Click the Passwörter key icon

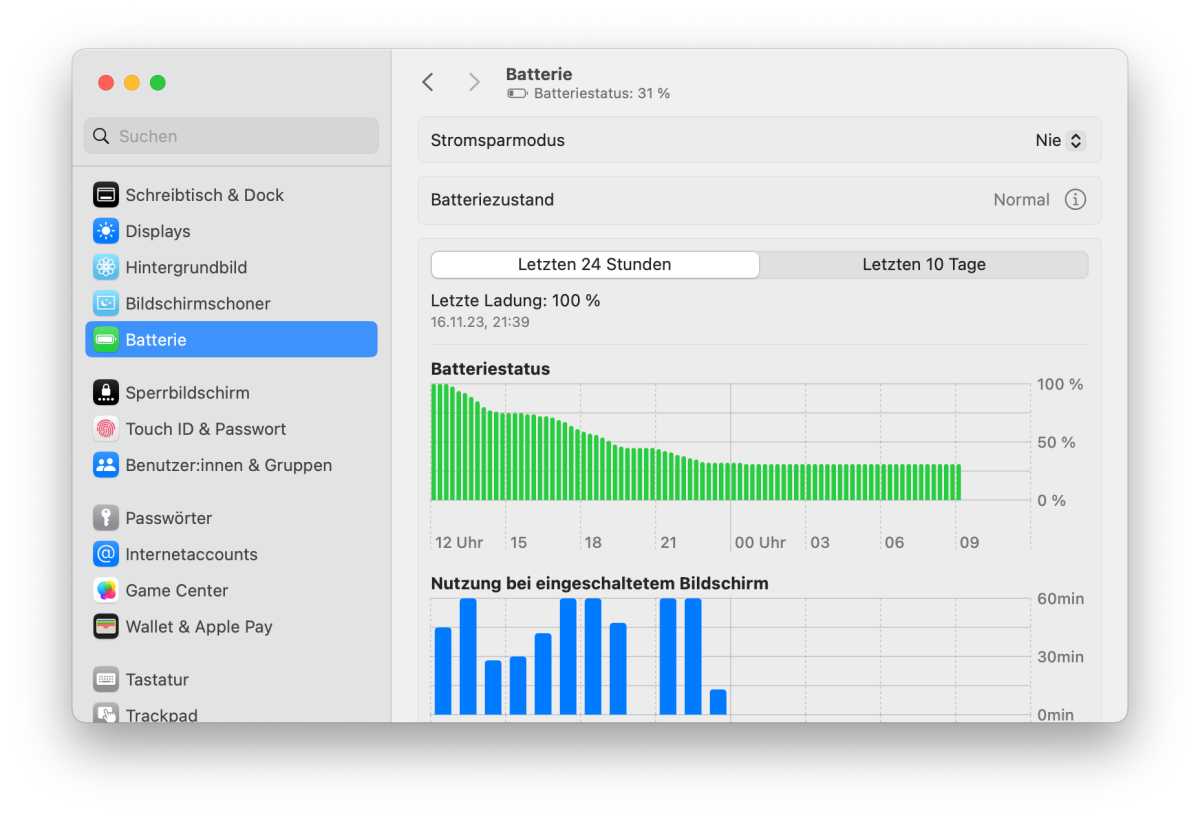(x=106, y=518)
